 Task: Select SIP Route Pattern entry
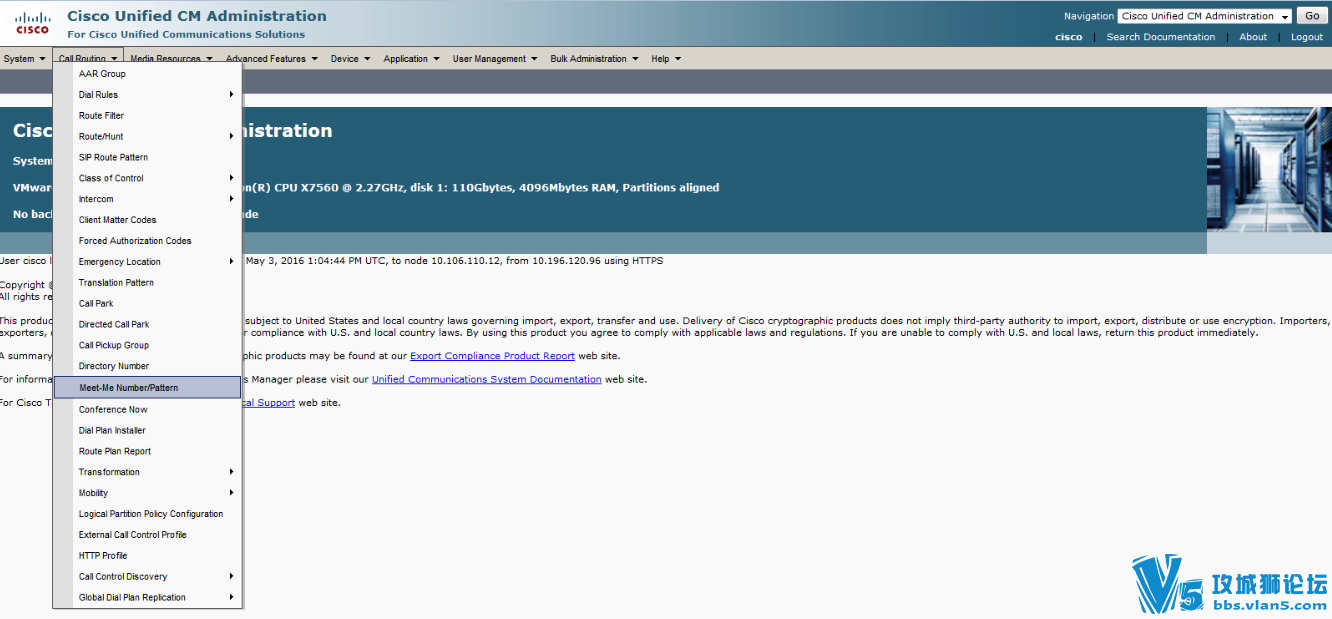click(147, 158)
